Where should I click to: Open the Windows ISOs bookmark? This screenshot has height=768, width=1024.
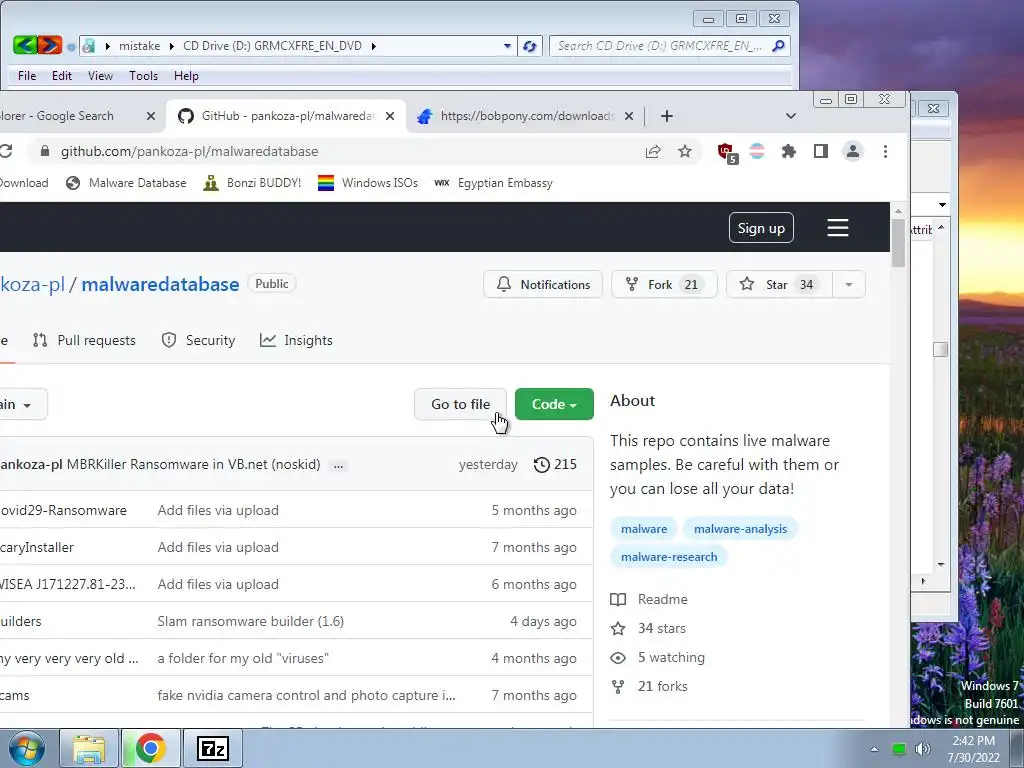tap(368, 183)
